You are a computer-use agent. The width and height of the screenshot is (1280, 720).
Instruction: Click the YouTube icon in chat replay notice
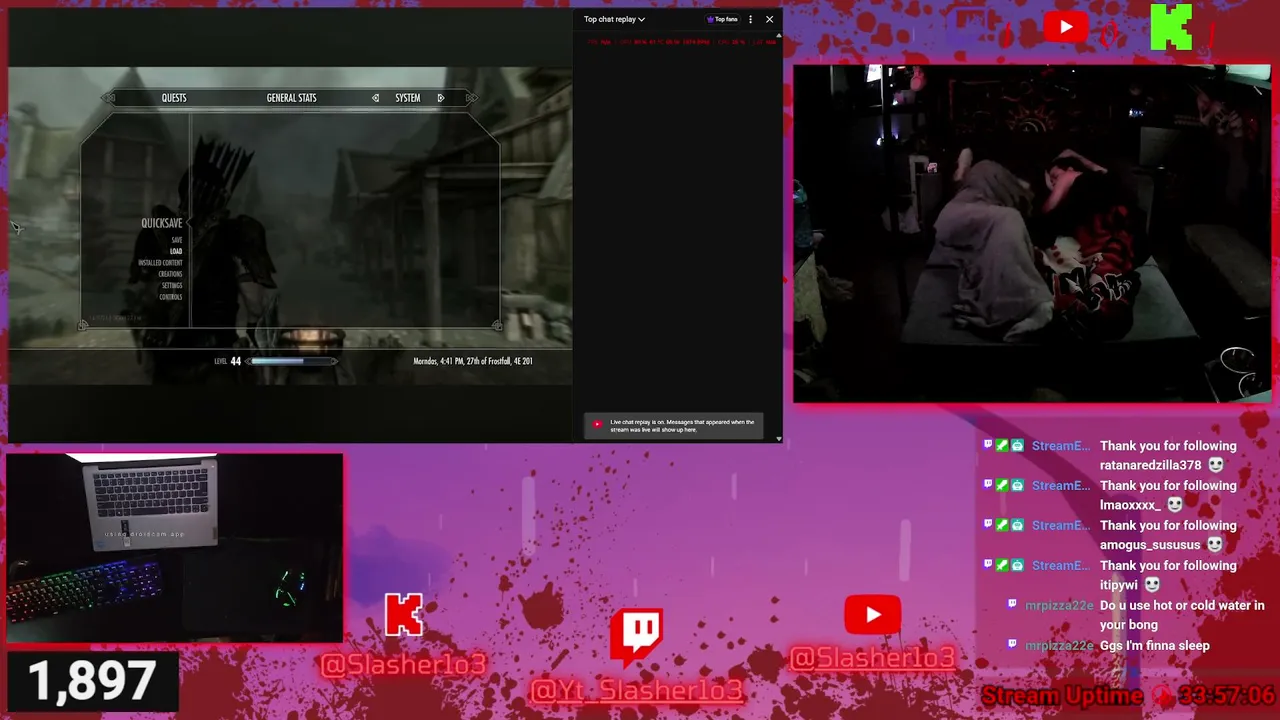click(597, 424)
